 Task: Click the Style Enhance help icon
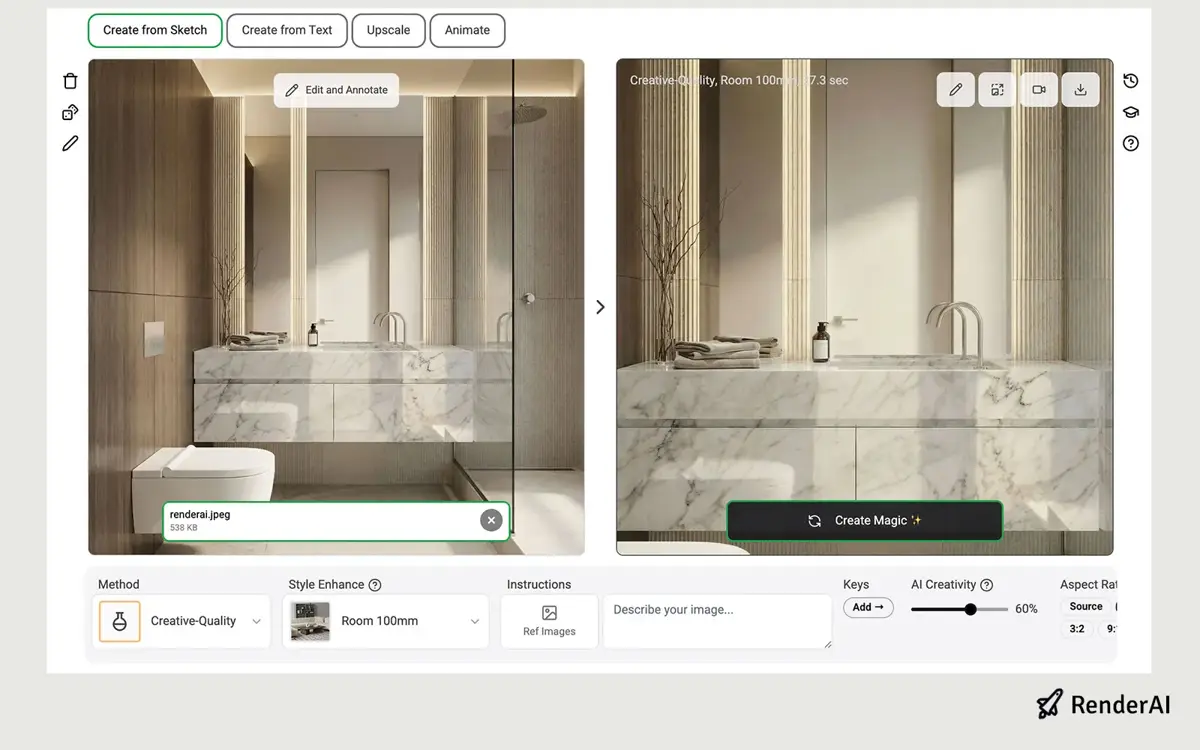375,585
